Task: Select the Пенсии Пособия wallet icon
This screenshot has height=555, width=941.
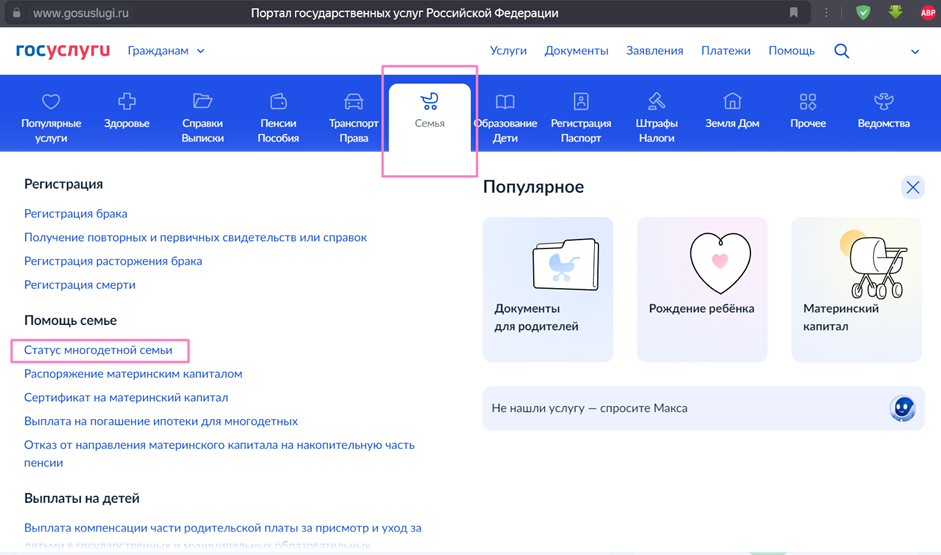Action: tap(278, 101)
